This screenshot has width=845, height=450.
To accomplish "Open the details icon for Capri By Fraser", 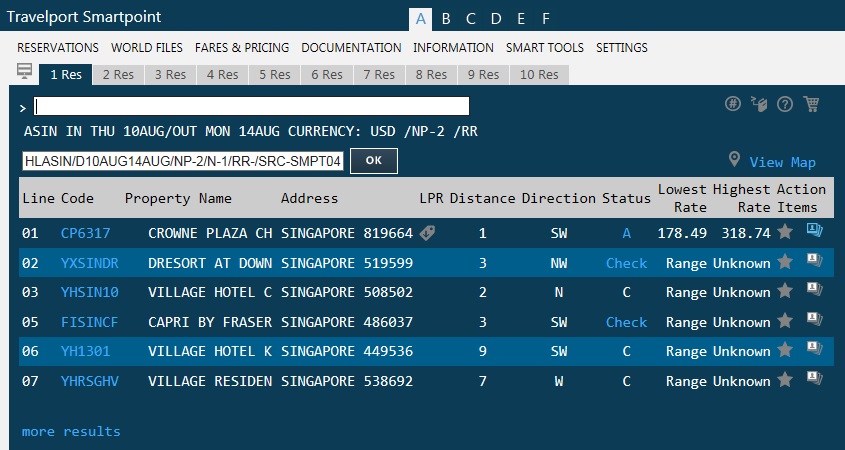I will pos(814,319).
